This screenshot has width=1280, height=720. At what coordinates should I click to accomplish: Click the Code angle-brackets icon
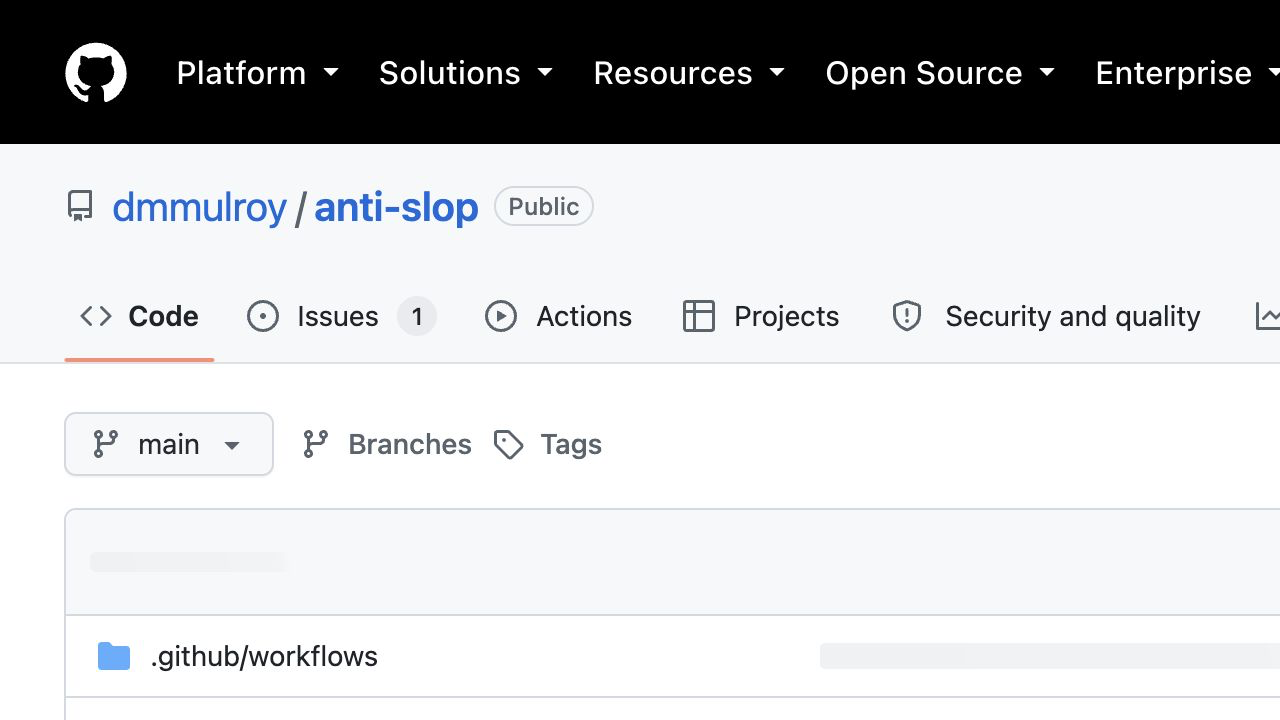click(96, 316)
